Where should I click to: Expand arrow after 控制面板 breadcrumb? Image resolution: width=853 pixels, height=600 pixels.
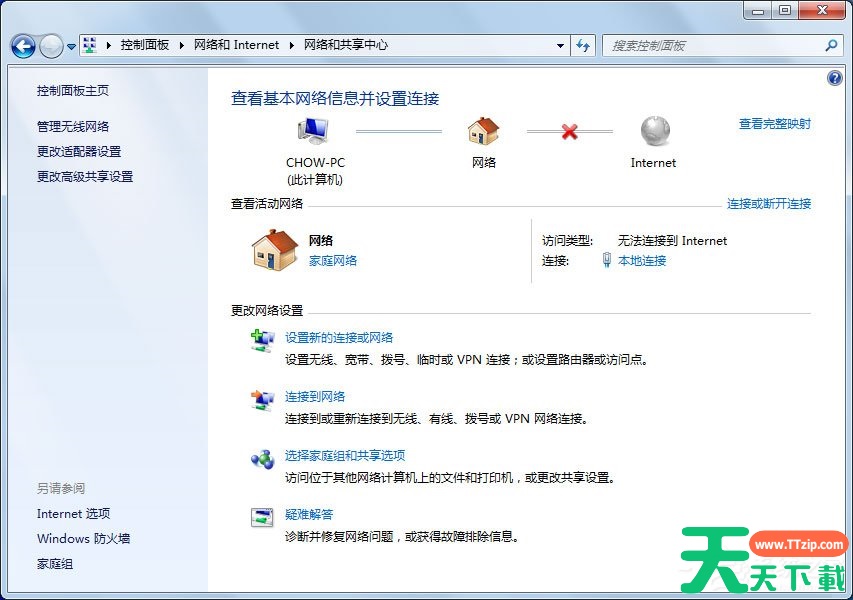coord(181,46)
